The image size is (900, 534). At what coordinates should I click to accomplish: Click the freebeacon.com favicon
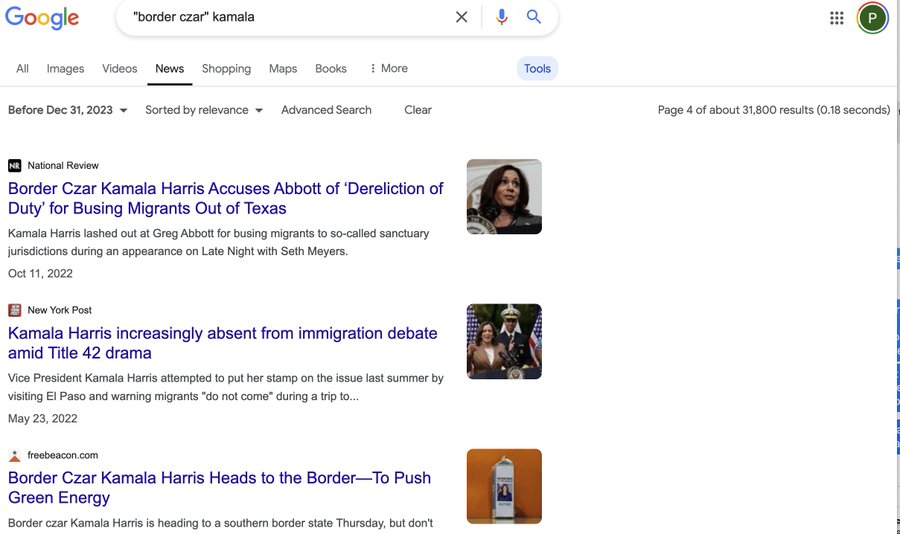[14, 455]
